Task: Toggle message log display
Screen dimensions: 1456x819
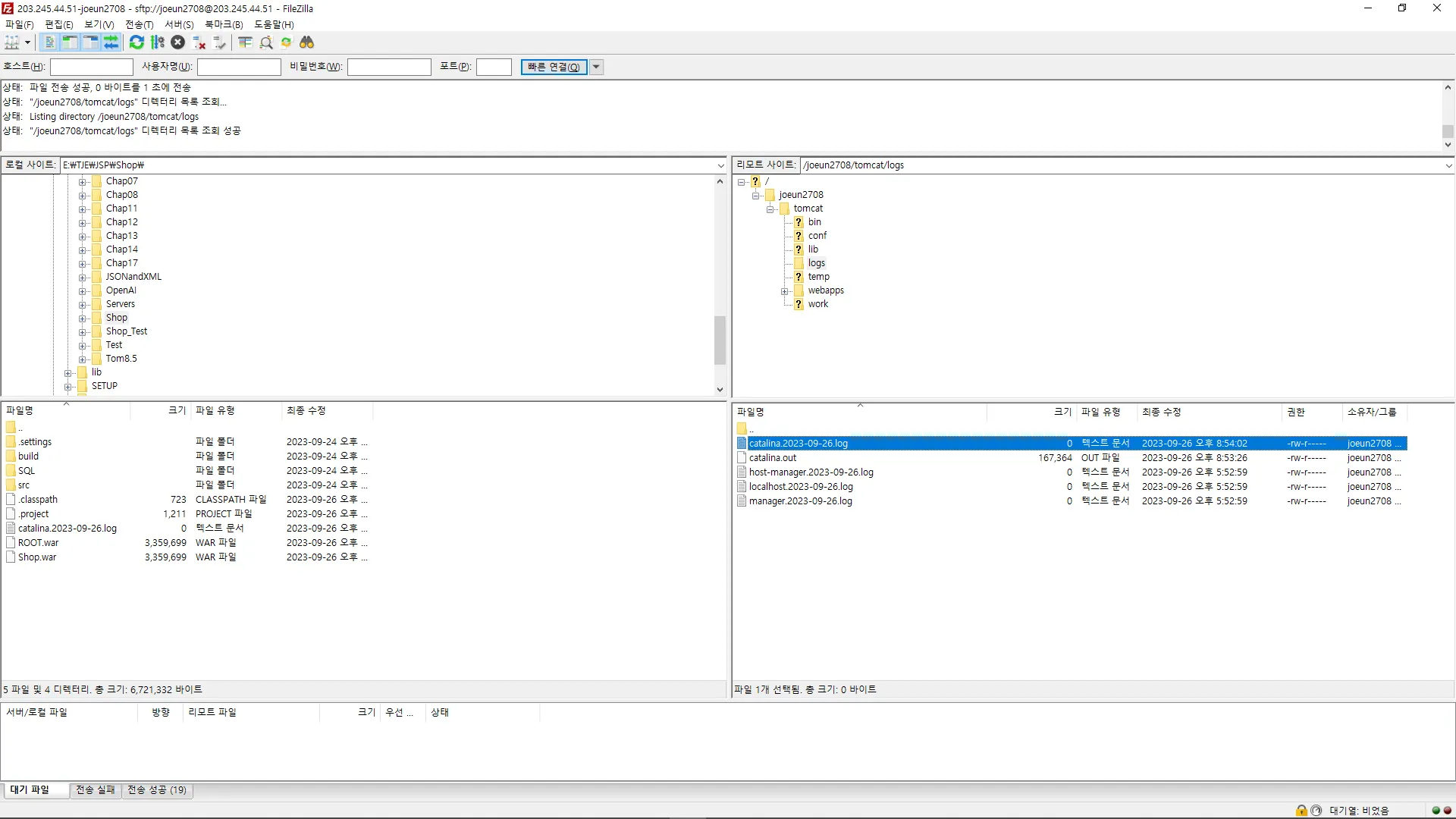Action: click(49, 42)
